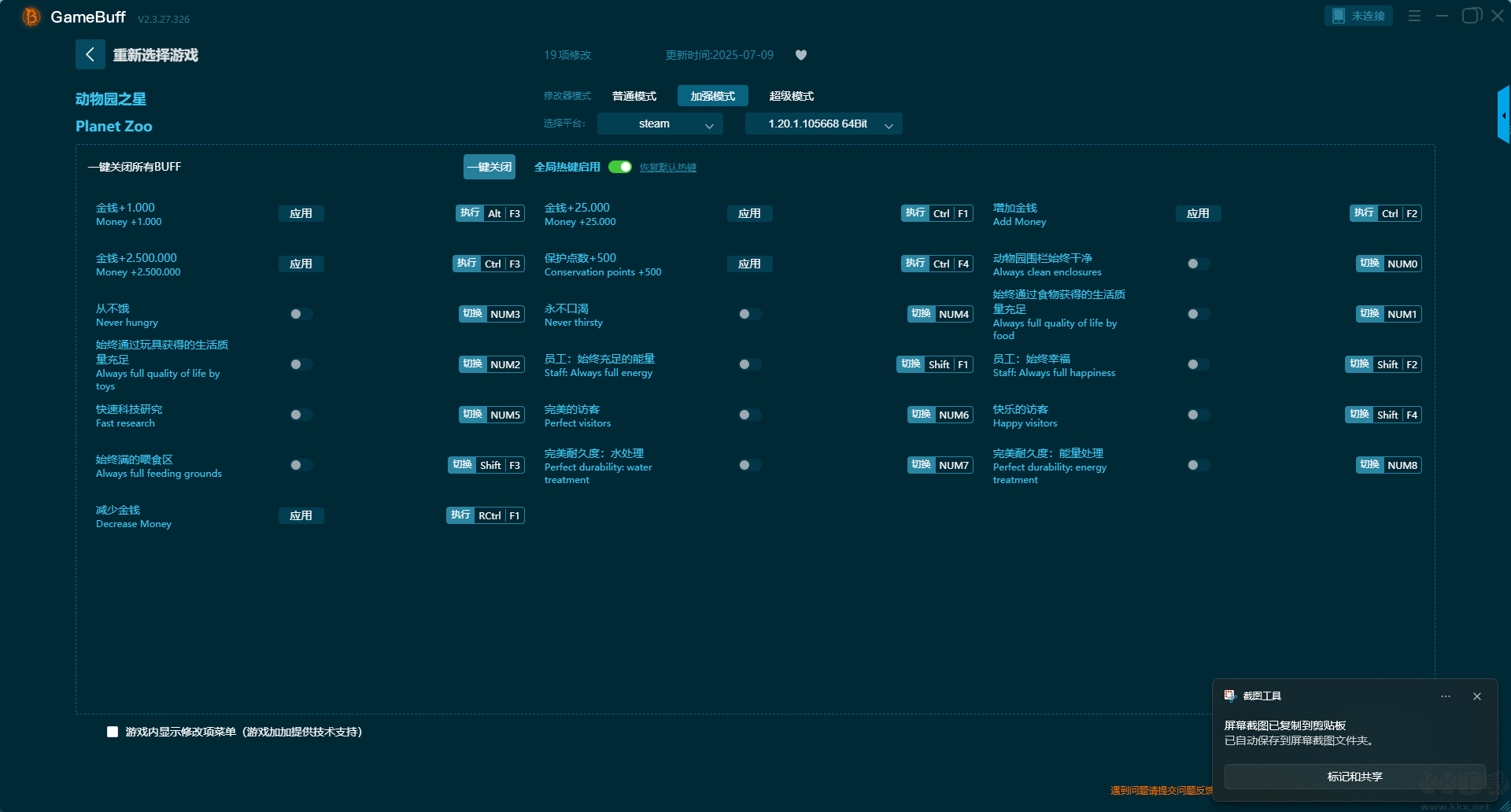1511x812 pixels.
Task: Select the 普通模式 mode tab
Action: (x=634, y=96)
